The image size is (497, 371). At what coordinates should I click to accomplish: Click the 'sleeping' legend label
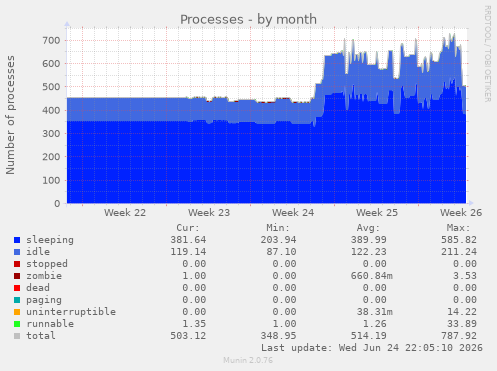[x=50, y=240]
